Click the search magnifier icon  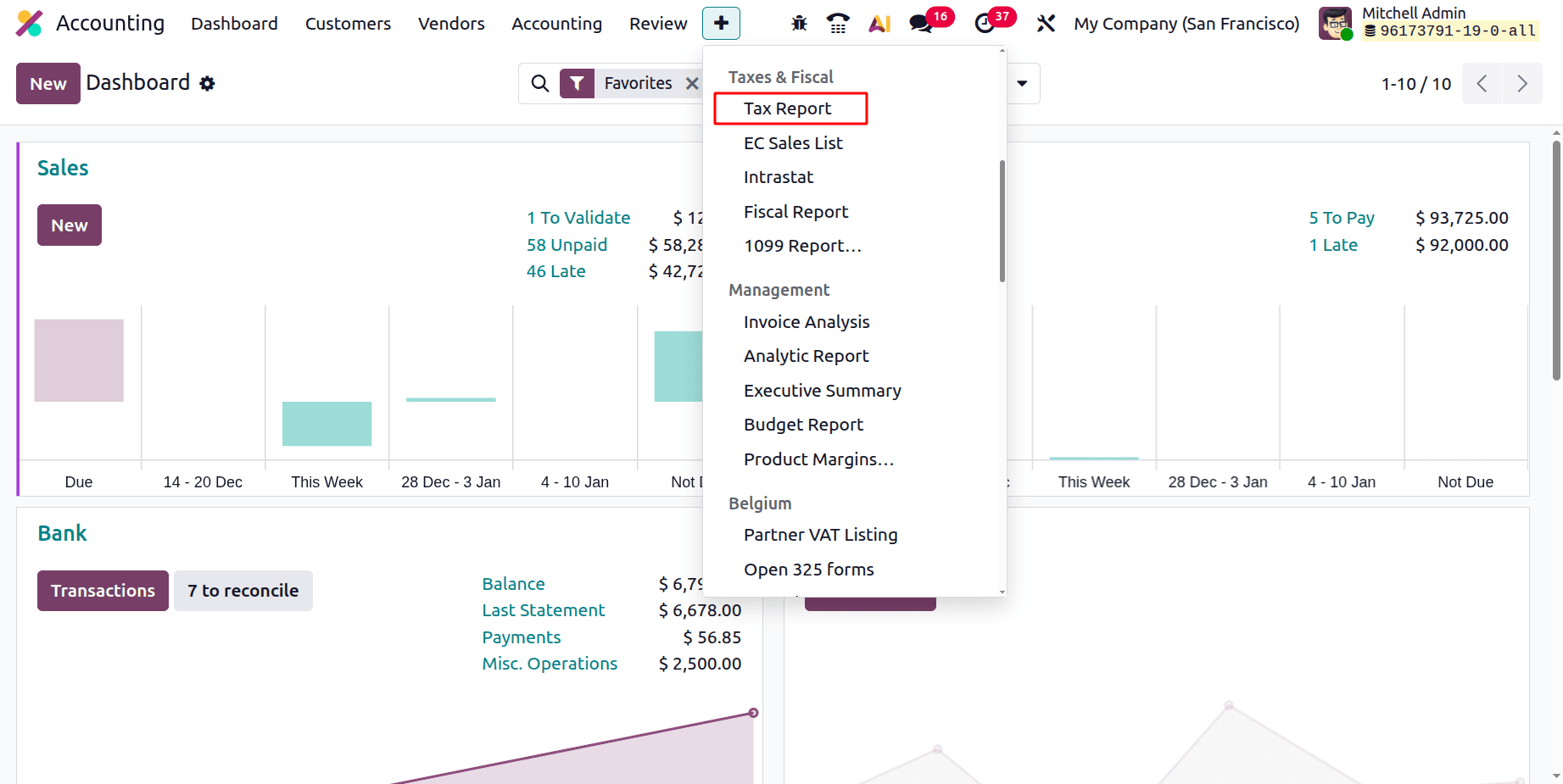539,83
